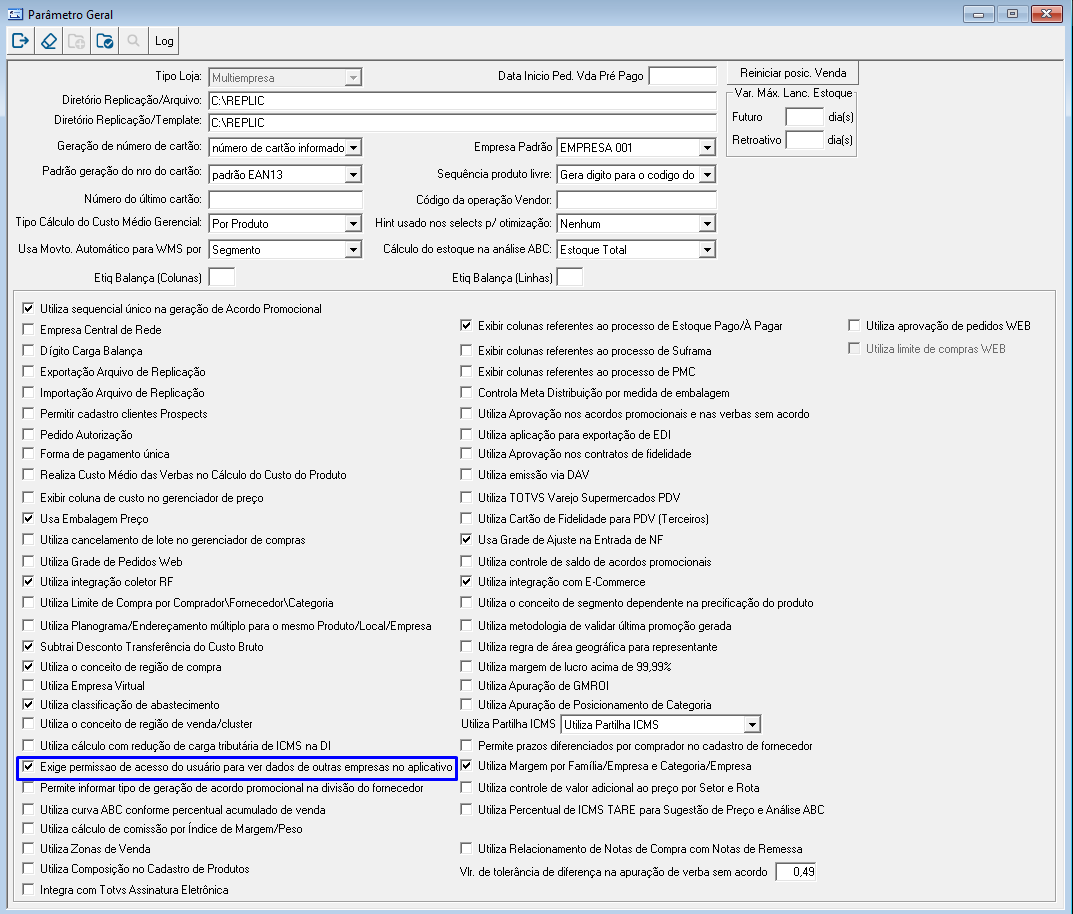The height and width of the screenshot is (914, 1073).
Task: Open the Hint usado nos selects dropdown
Action: [x=708, y=223]
